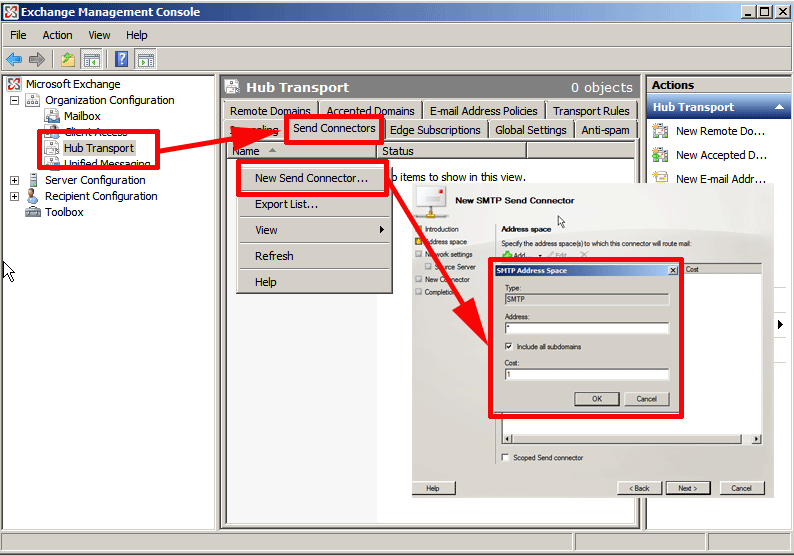The image size is (794, 556).
Task: Click New Accepted Domain action label
Action: point(721,155)
